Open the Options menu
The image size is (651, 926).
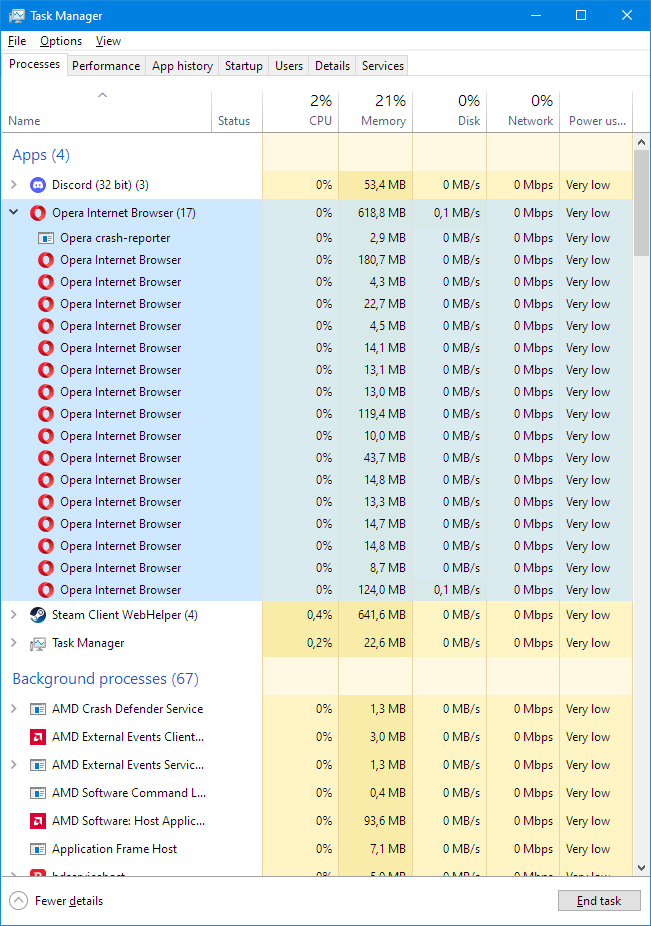[61, 41]
